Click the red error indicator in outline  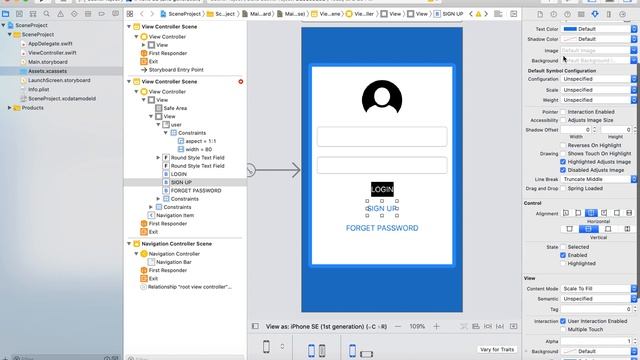(x=241, y=82)
